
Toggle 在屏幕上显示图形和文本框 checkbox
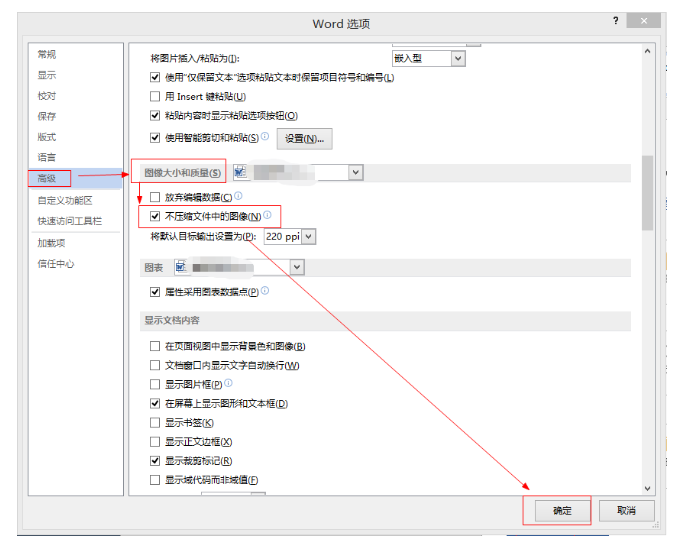pos(155,404)
